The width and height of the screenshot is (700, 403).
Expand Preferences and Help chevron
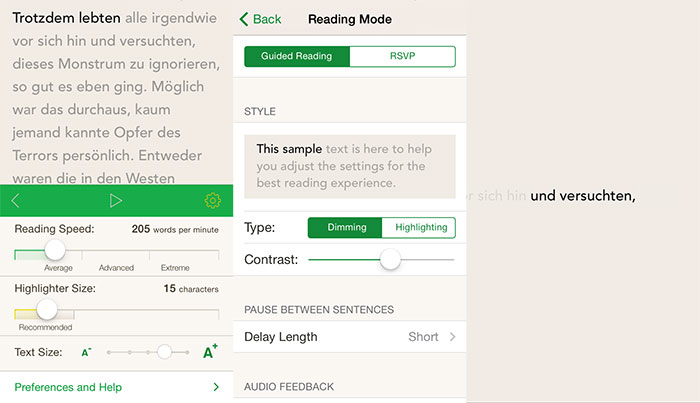point(216,387)
